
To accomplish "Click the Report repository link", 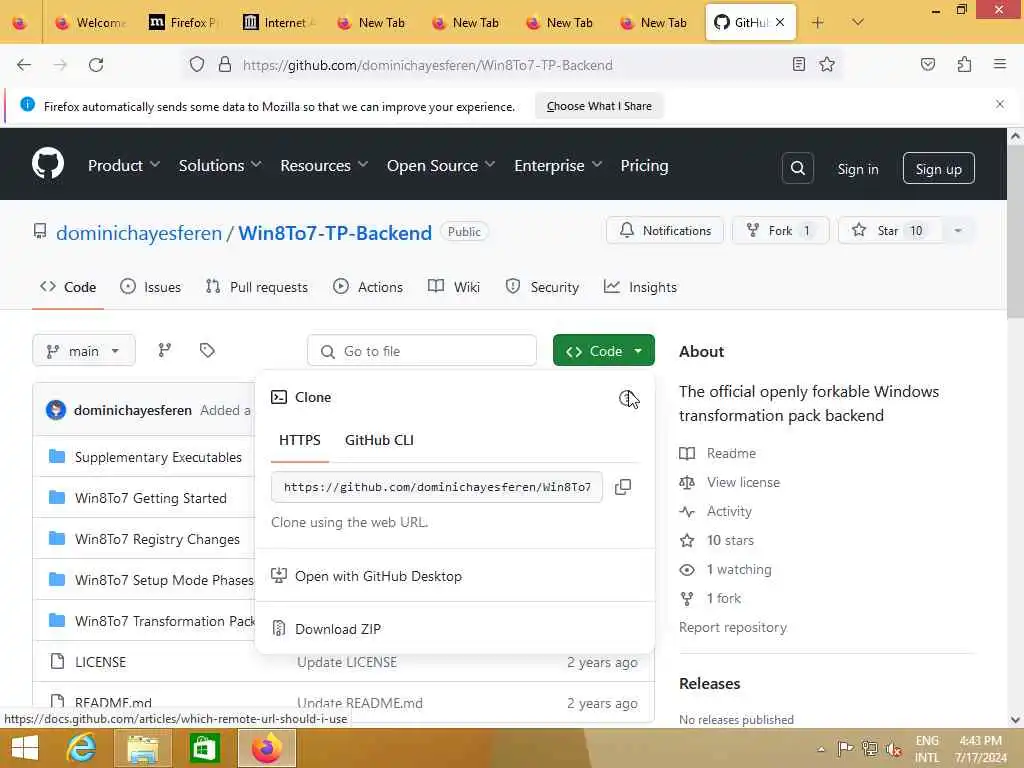I will 733,627.
